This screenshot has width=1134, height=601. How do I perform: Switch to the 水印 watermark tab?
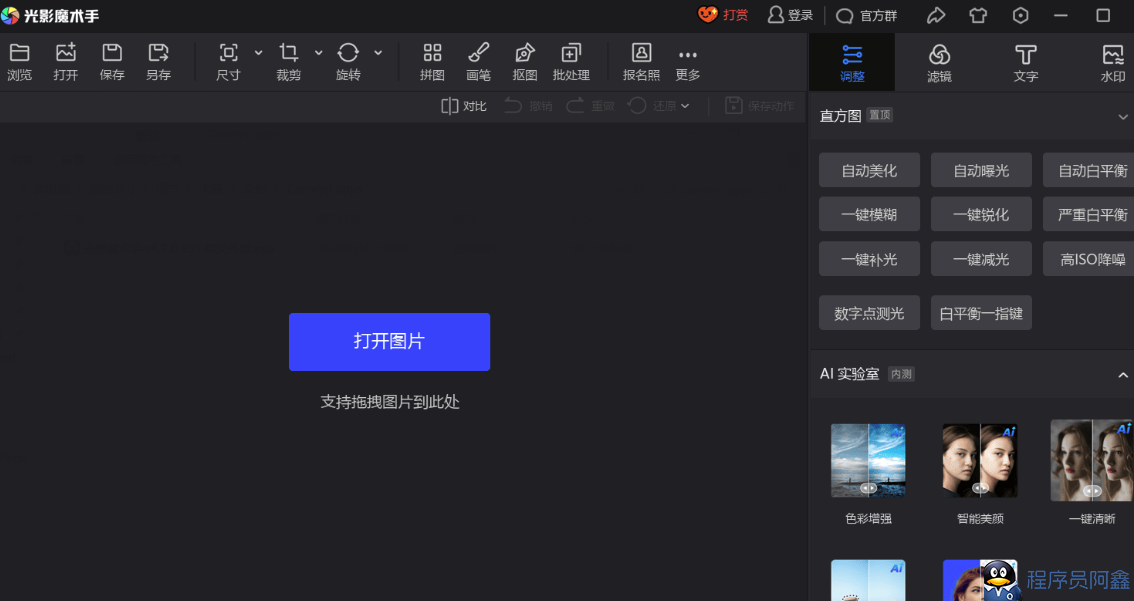click(x=1112, y=63)
